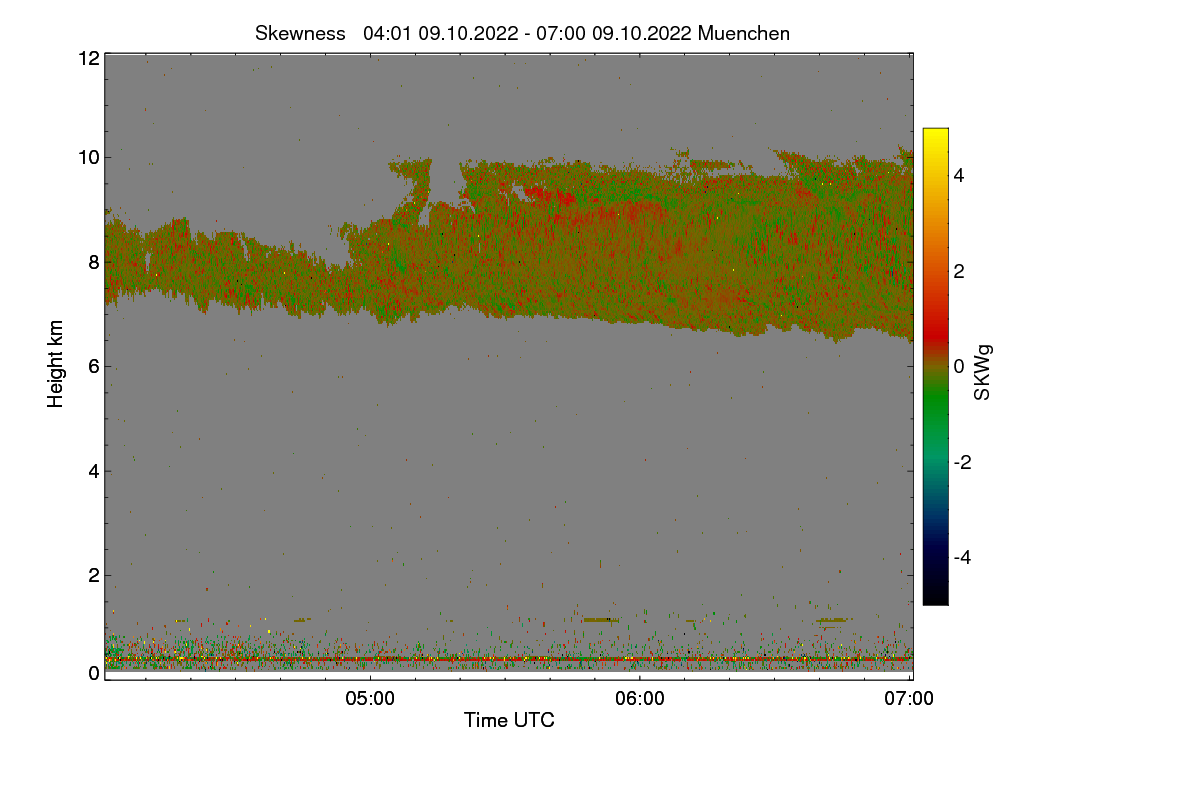The image size is (1200, 800).
Task: Click the height axis tick label 0
Action: point(93,673)
